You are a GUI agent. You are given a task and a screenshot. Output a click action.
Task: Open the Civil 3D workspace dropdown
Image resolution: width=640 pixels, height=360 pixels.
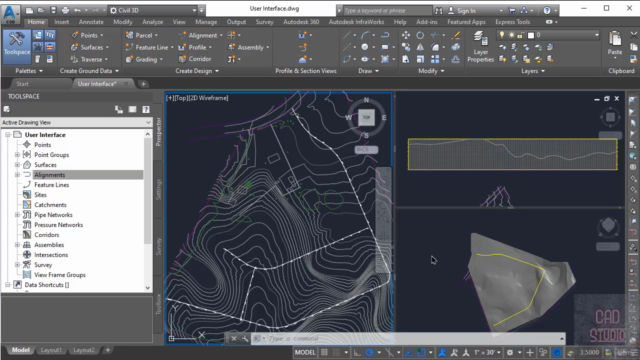coord(153,10)
